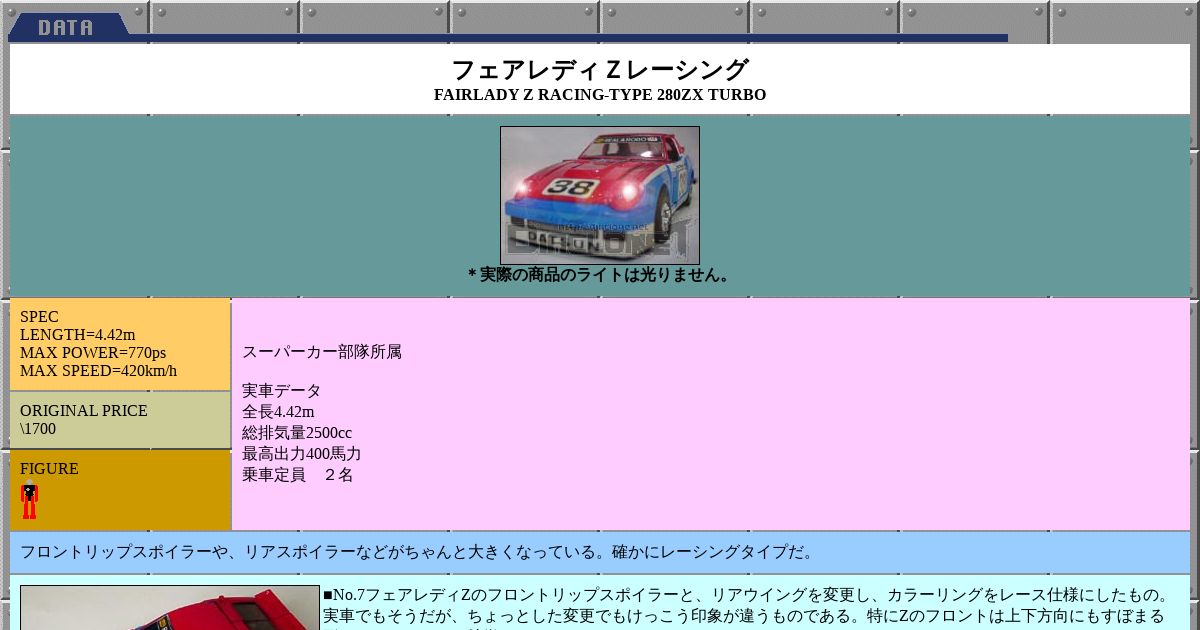Viewport: 1200px width, 630px height.
Task: Click the 実車でもそうだが paragraph line
Action: point(744,616)
